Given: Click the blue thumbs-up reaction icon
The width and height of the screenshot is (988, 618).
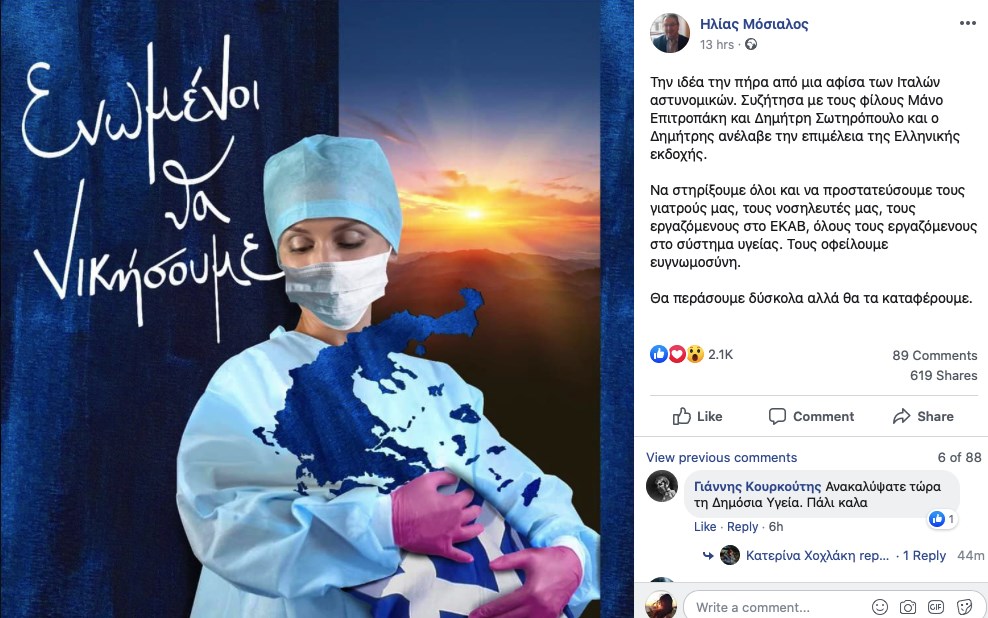Looking at the screenshot, I should click(x=658, y=355).
